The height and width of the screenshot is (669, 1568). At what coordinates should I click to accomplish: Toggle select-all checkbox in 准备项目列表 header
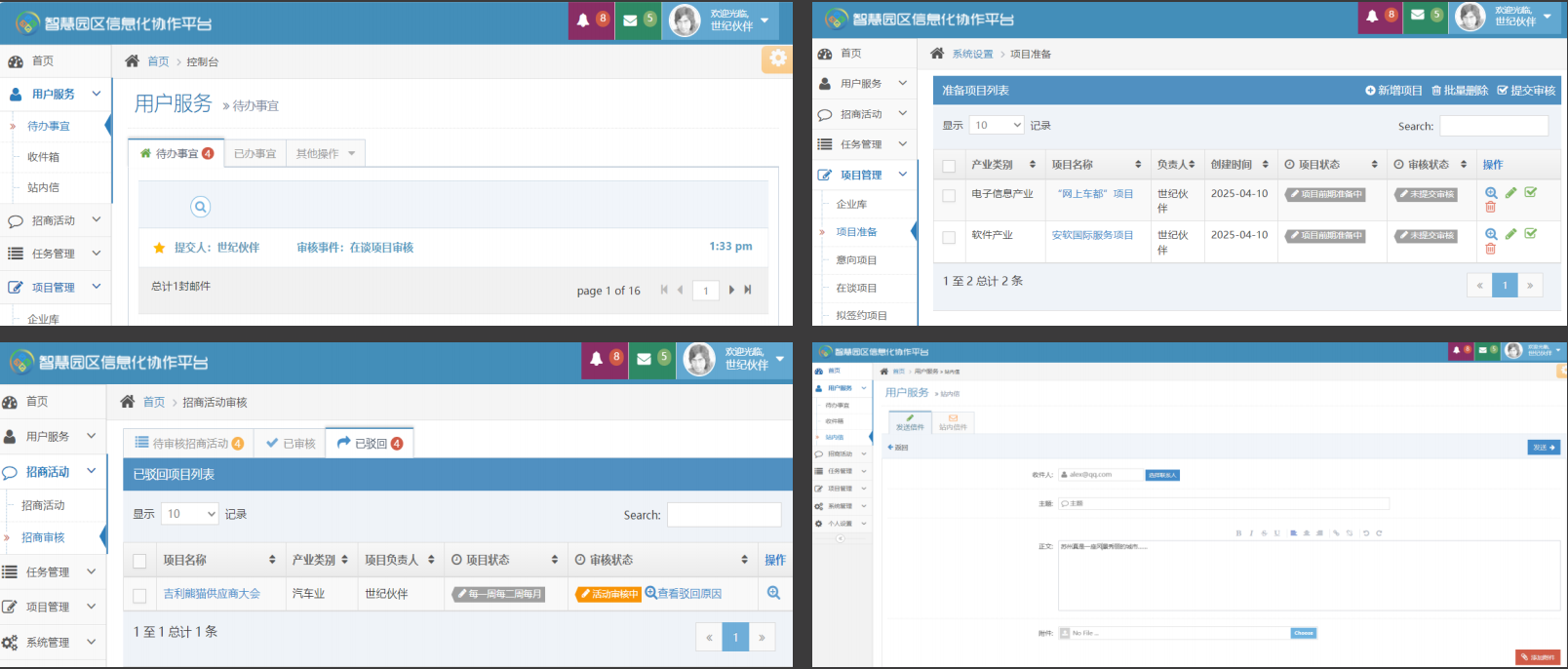[x=949, y=166]
